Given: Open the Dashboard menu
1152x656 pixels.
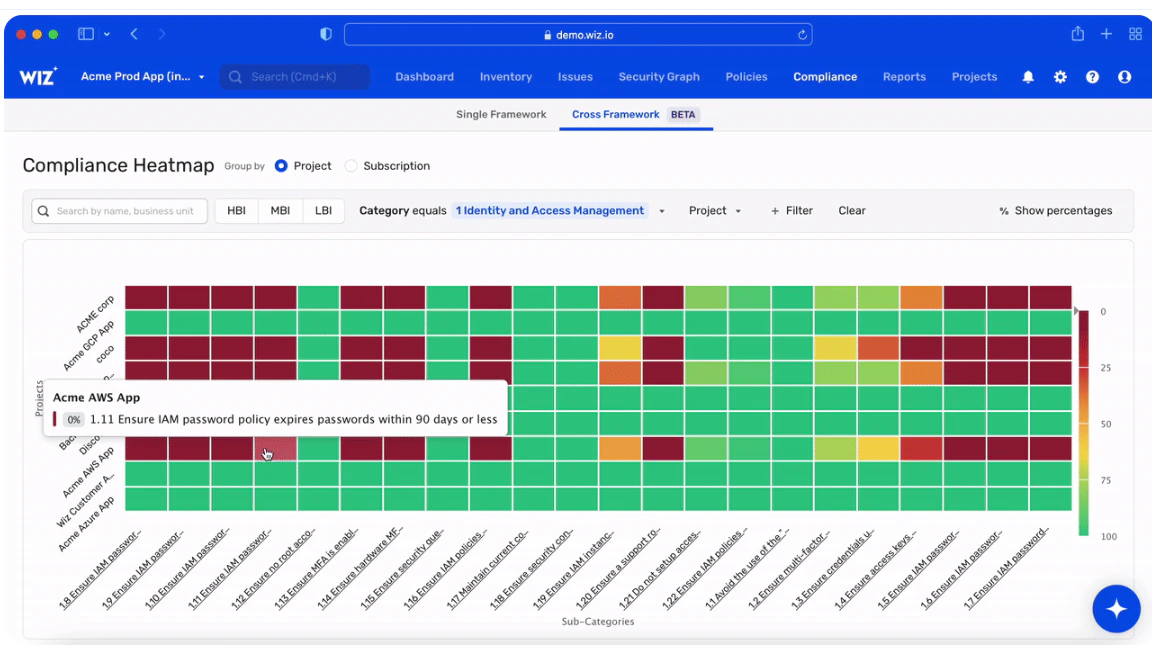Looking at the screenshot, I should pos(425,76).
